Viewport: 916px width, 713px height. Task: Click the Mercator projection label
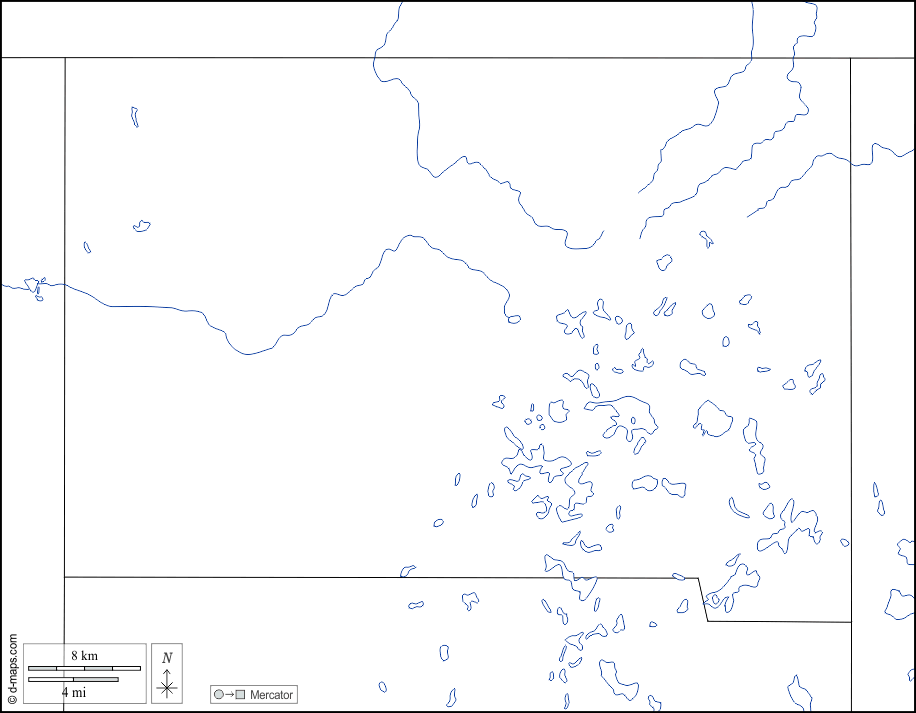(271, 695)
